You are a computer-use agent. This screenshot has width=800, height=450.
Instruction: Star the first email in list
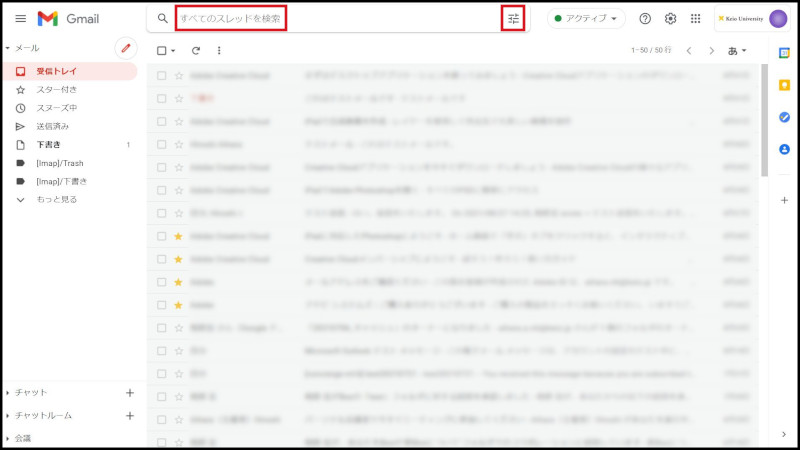pos(179,74)
